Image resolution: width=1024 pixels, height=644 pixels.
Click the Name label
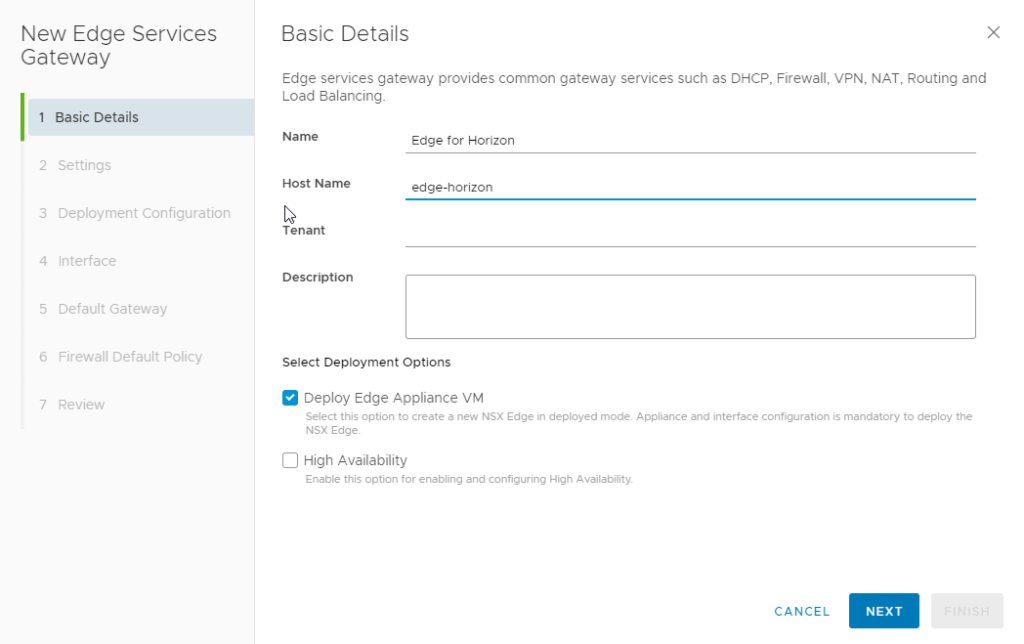(300, 137)
